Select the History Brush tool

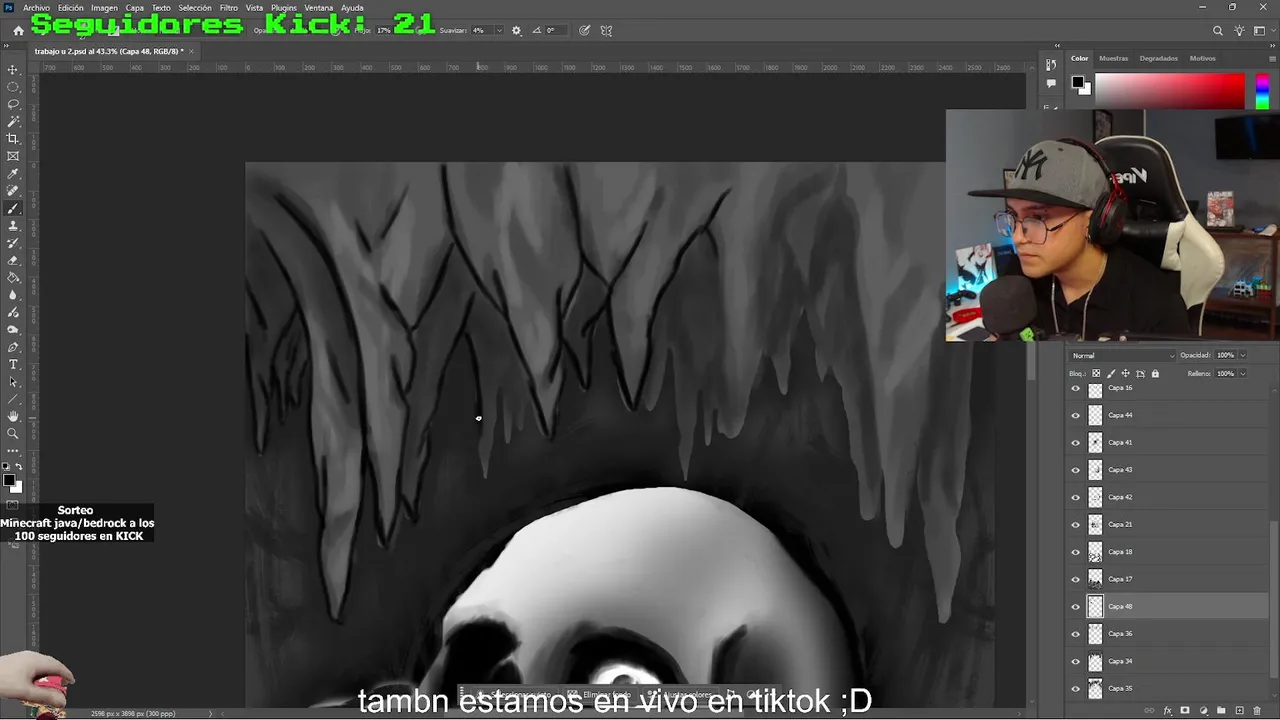pos(13,243)
